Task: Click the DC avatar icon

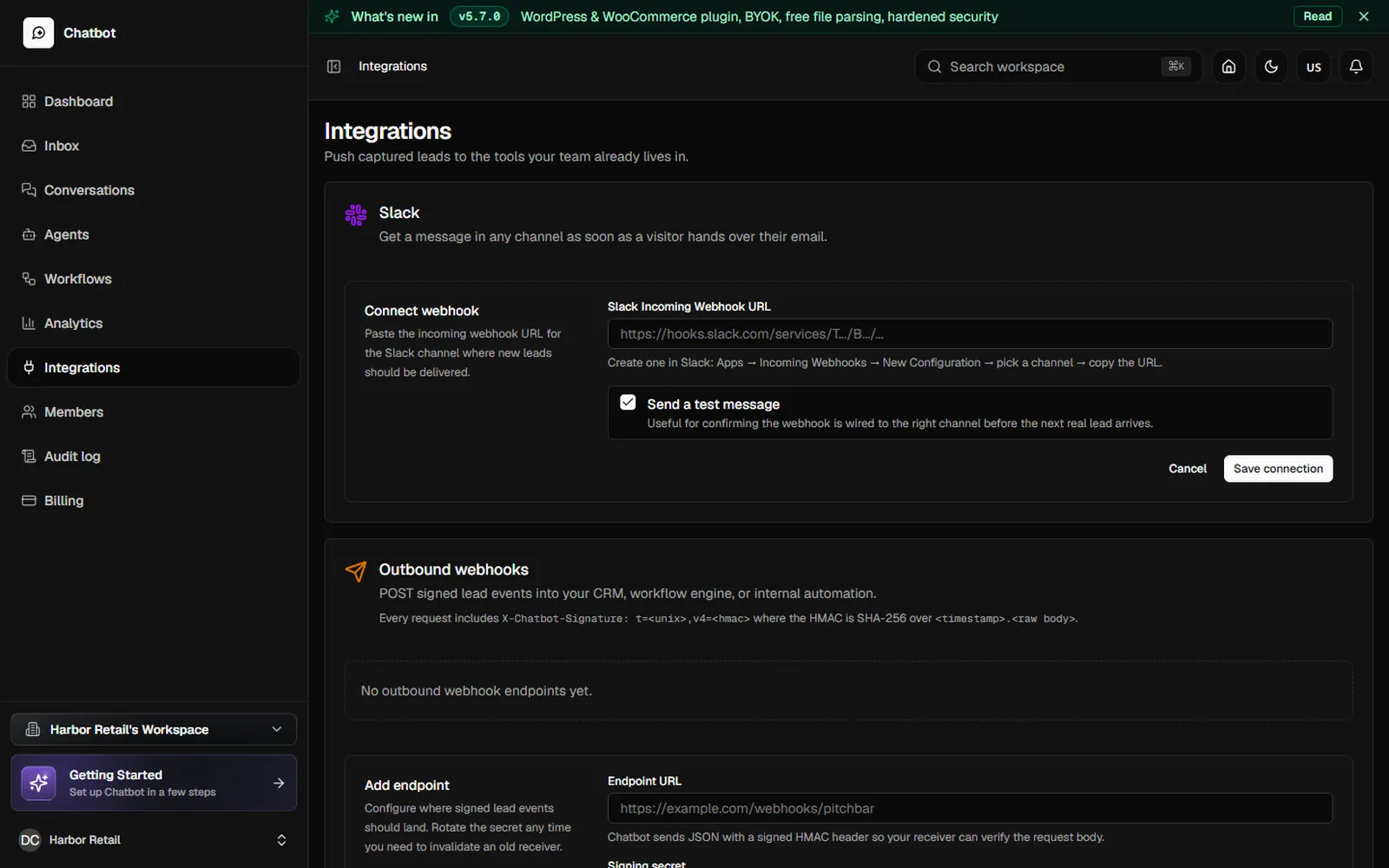Action: pos(30,840)
